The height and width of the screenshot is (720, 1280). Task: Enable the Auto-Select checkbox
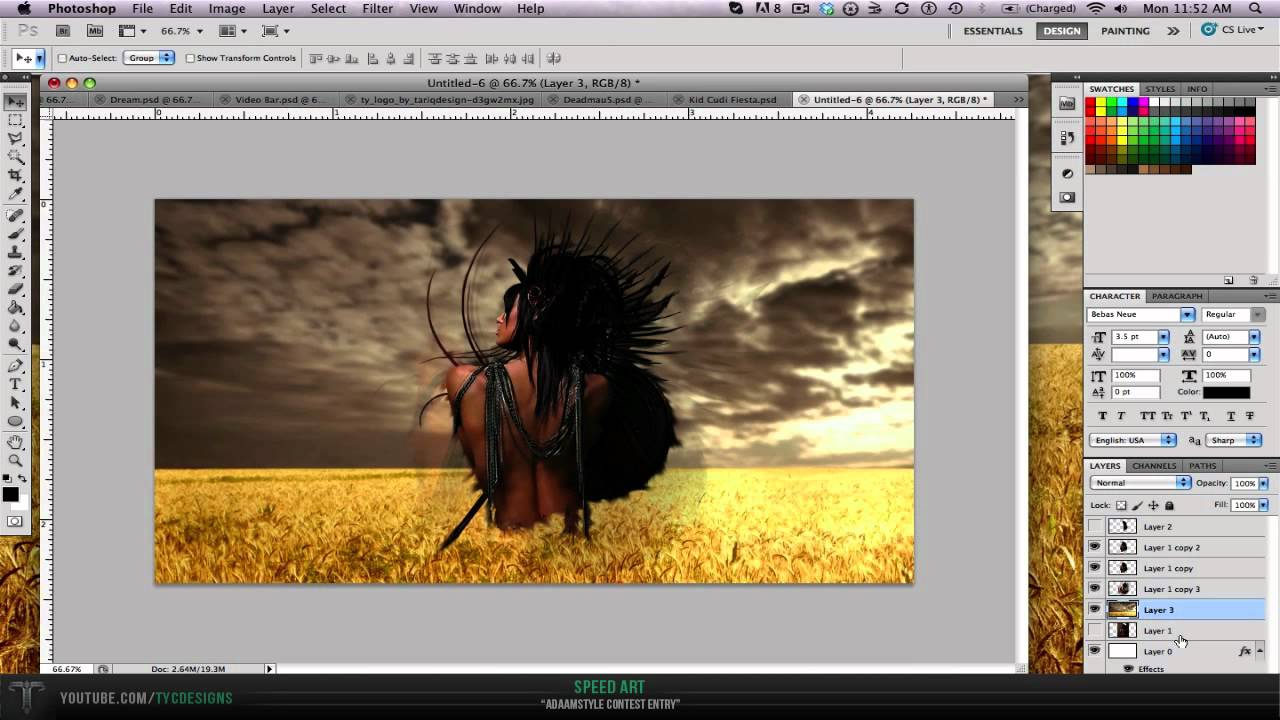tap(62, 58)
